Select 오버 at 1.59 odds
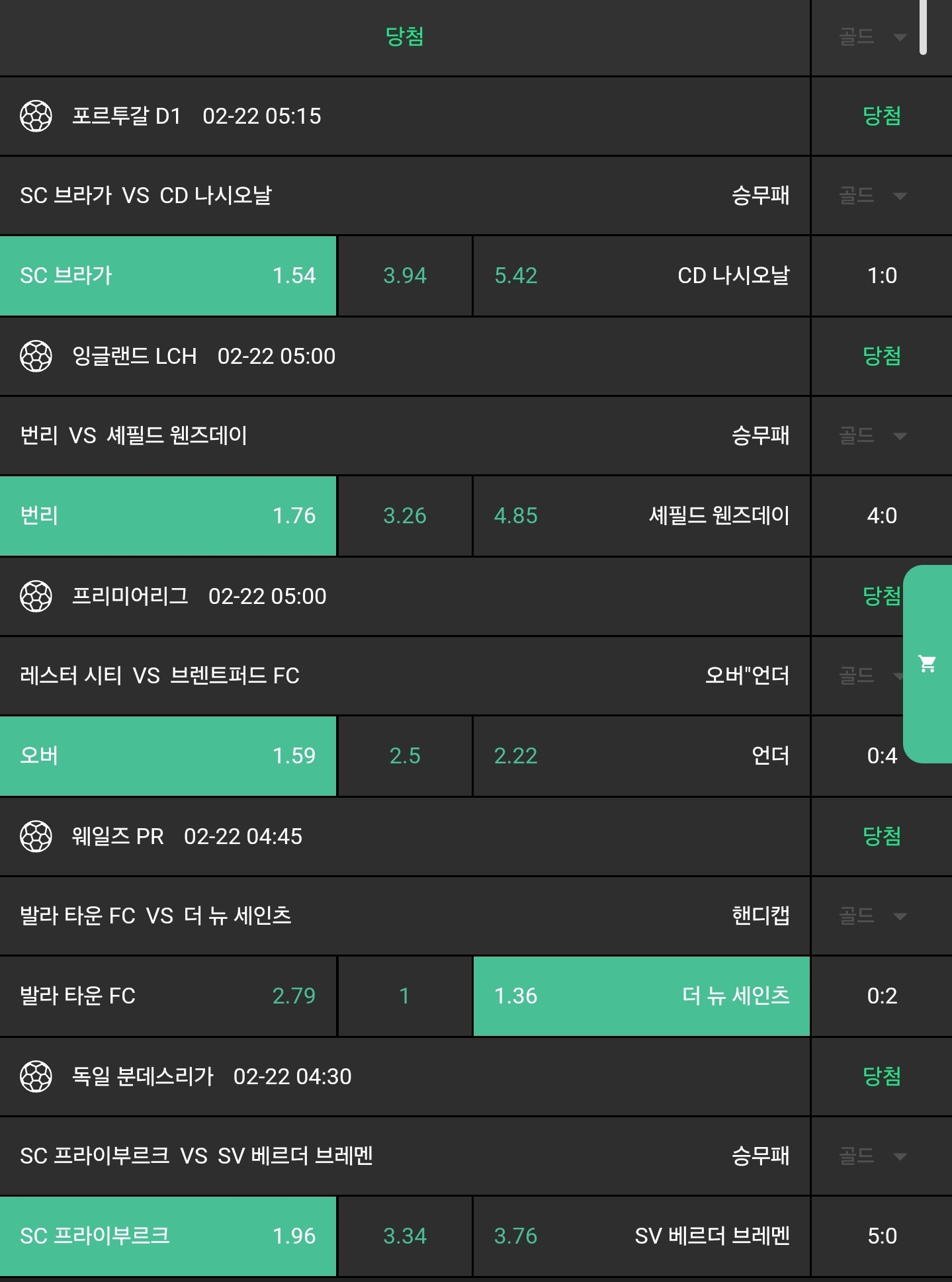Viewport: 952px width, 1282px height. 168,756
